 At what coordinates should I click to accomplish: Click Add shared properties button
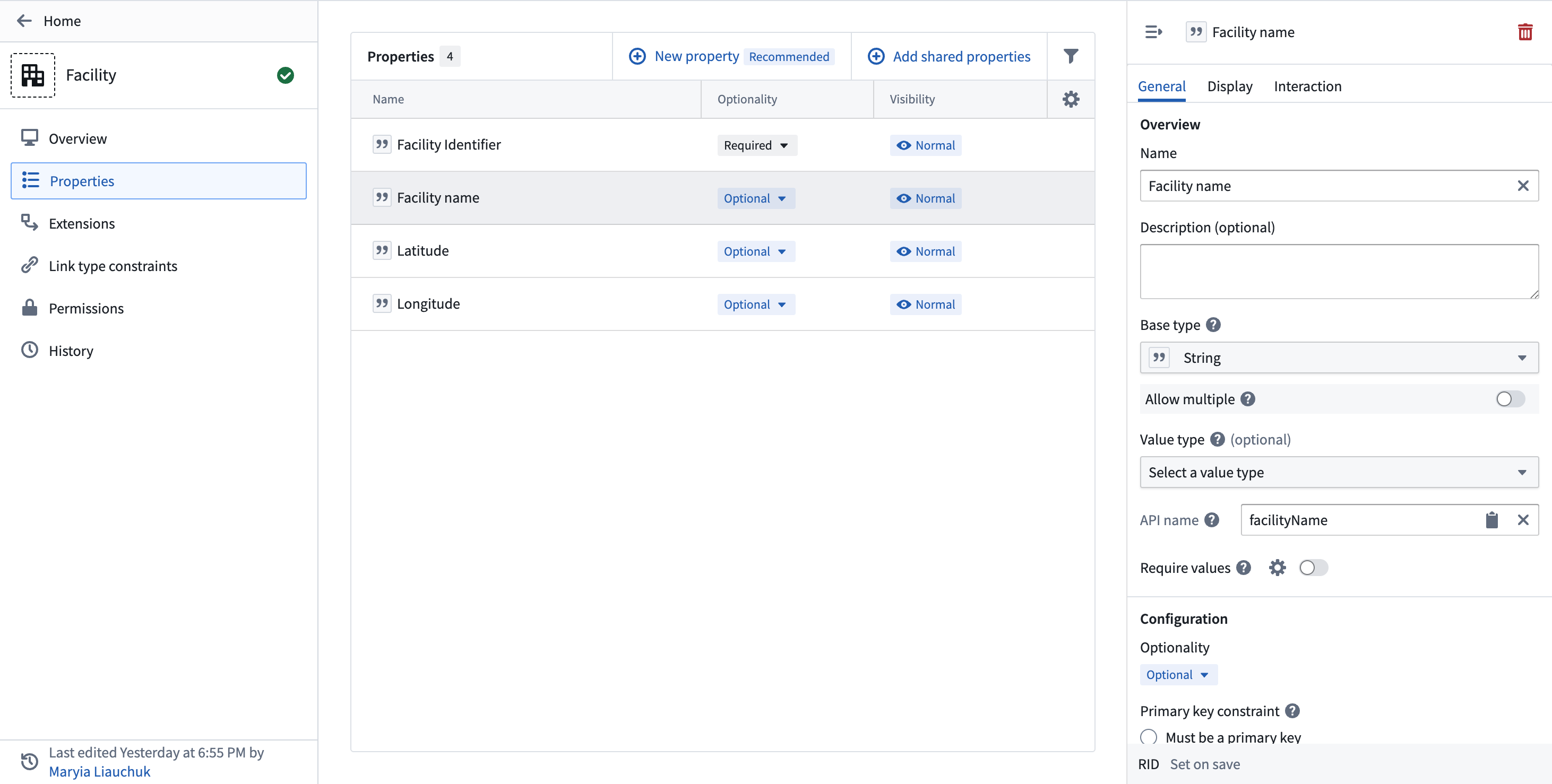point(949,56)
